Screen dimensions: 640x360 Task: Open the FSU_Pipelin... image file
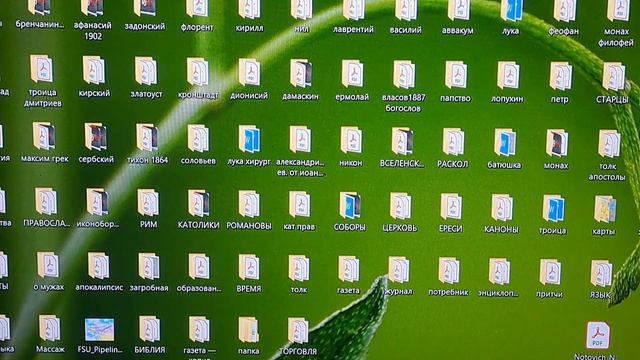(100, 329)
